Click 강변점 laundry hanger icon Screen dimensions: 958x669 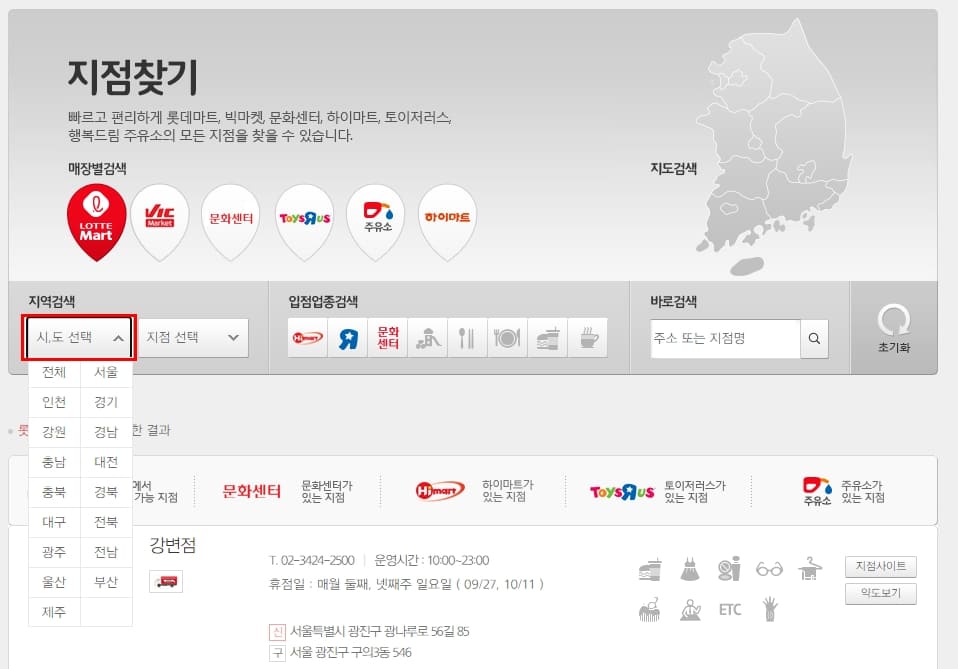(x=810, y=569)
